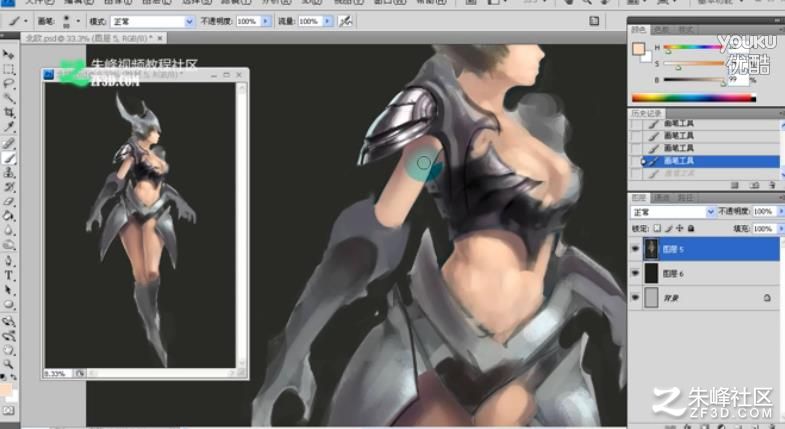The height and width of the screenshot is (429, 785).
Task: Toggle lock image pixels in Layers panel
Action: (668, 228)
